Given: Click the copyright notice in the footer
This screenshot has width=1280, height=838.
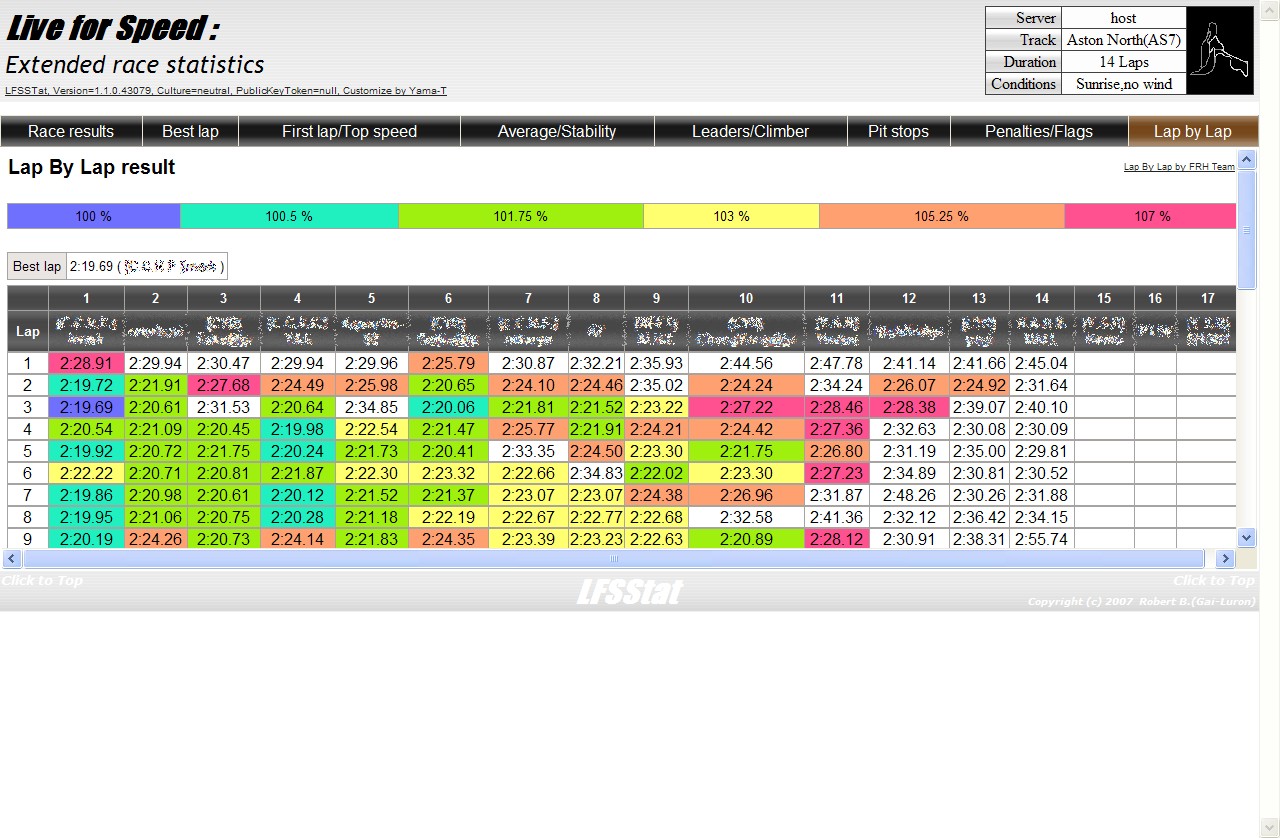Looking at the screenshot, I should pos(1142,602).
